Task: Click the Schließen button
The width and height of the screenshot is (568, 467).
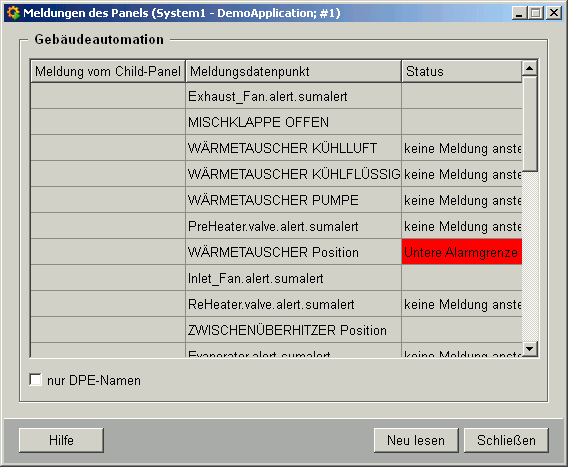Action: tap(506, 440)
